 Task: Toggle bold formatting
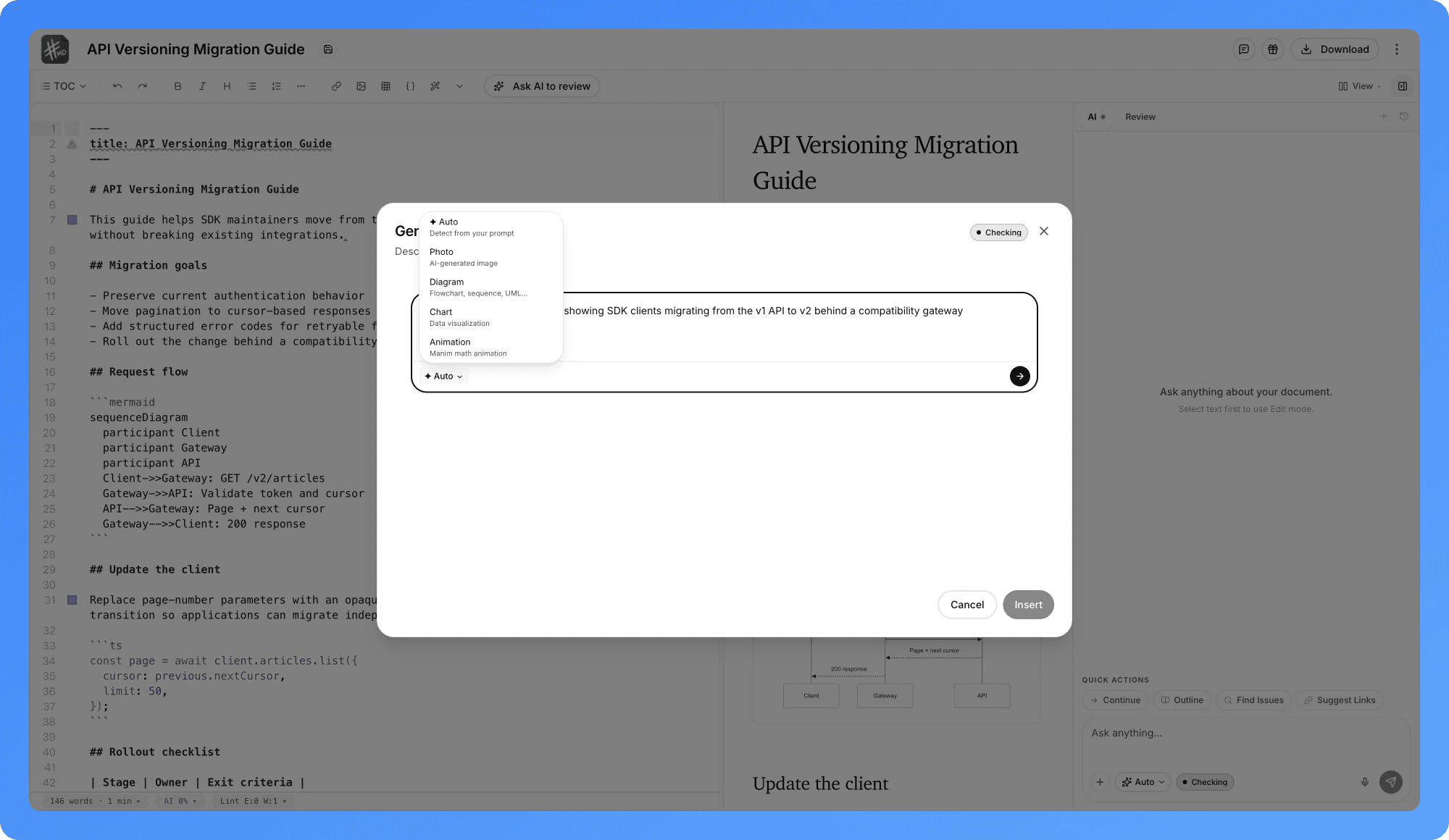point(178,86)
